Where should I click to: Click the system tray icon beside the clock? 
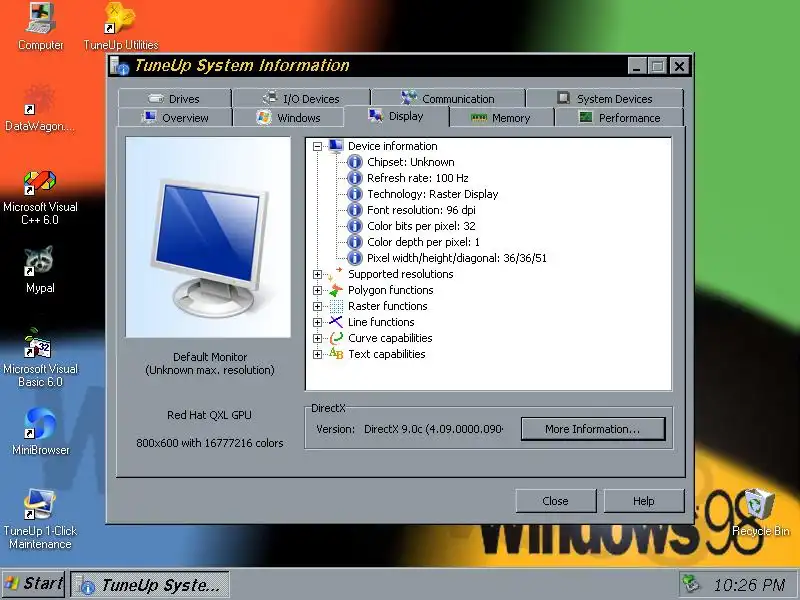(690, 584)
